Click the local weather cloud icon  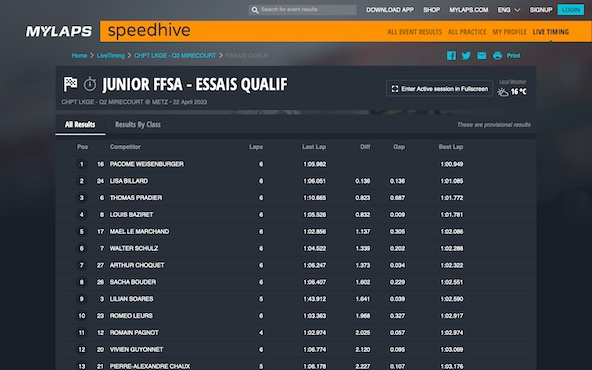[503, 92]
